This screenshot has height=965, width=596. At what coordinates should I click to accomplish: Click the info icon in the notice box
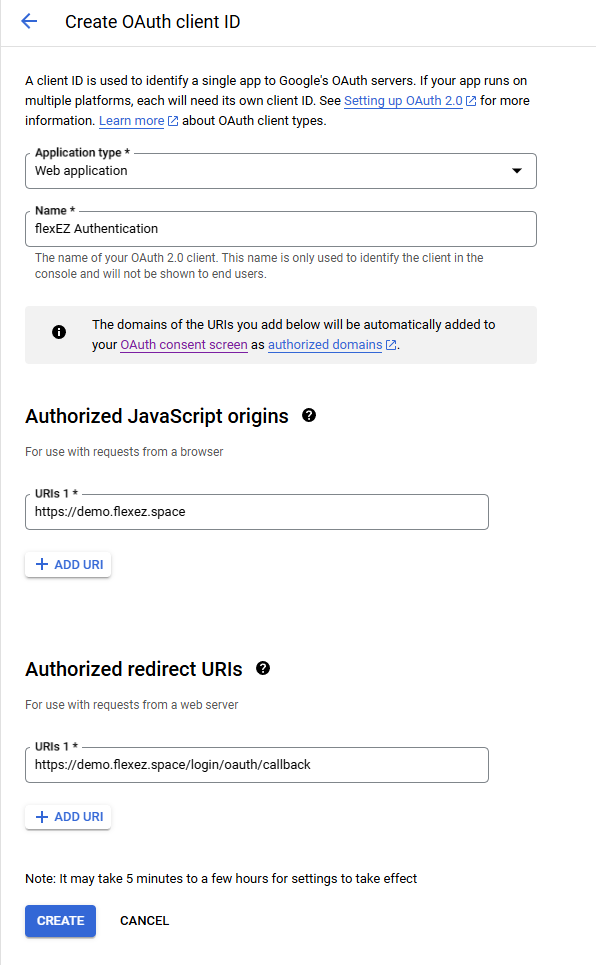click(59, 332)
